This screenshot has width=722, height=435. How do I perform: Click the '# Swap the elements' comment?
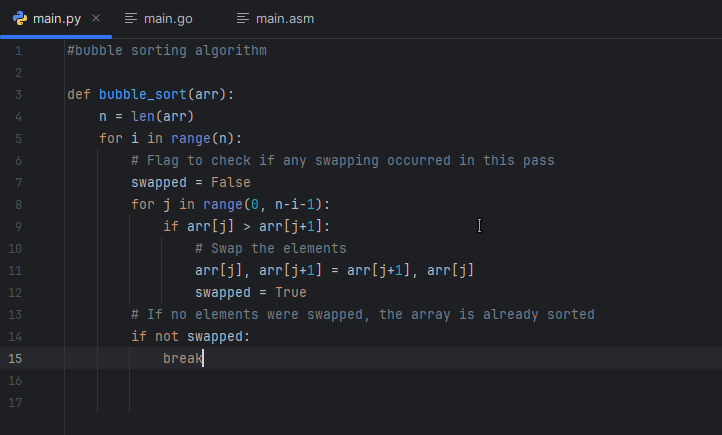coord(270,248)
